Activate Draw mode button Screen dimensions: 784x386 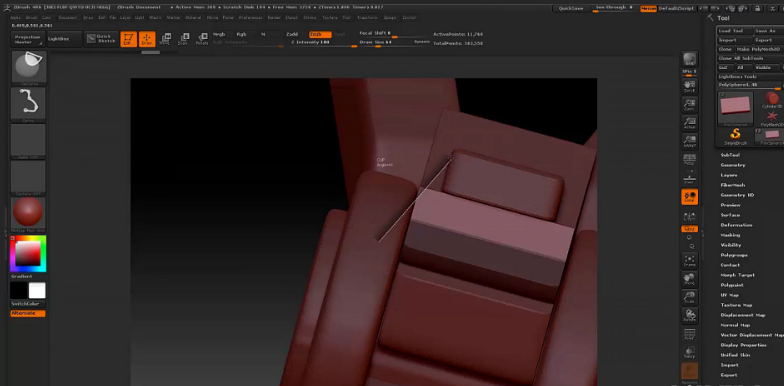tap(147, 39)
